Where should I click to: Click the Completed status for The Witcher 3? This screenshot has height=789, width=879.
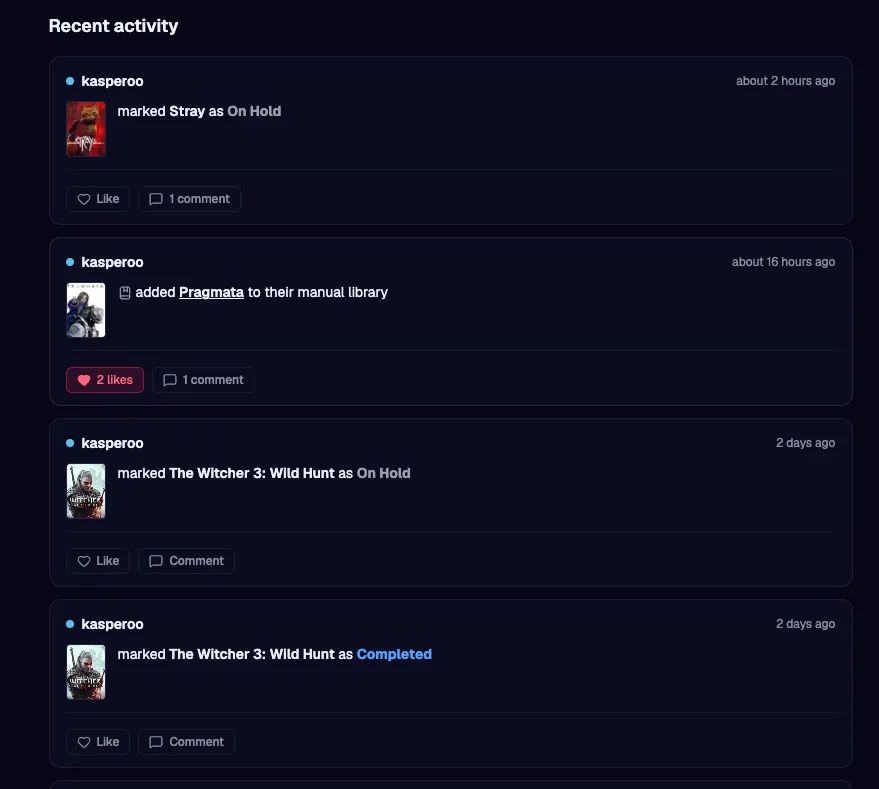pos(394,654)
